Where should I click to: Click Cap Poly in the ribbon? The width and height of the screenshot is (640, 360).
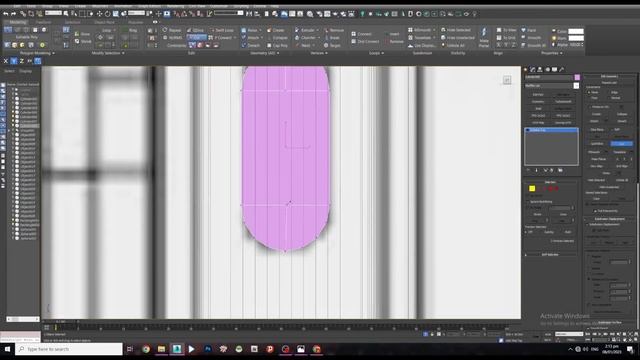pos(277,45)
